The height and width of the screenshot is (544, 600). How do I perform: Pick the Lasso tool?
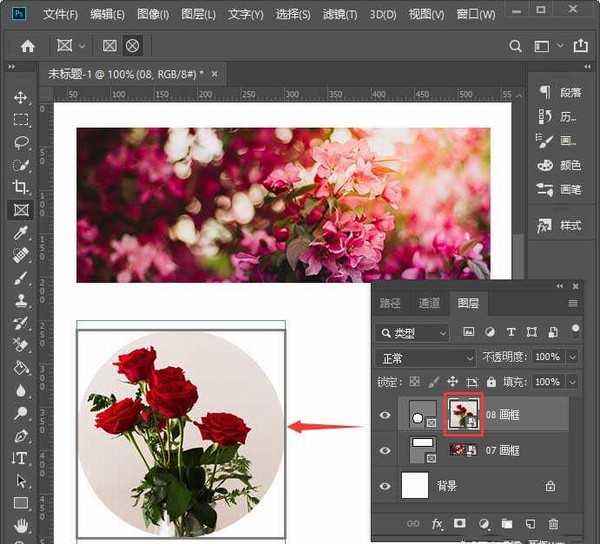point(20,142)
